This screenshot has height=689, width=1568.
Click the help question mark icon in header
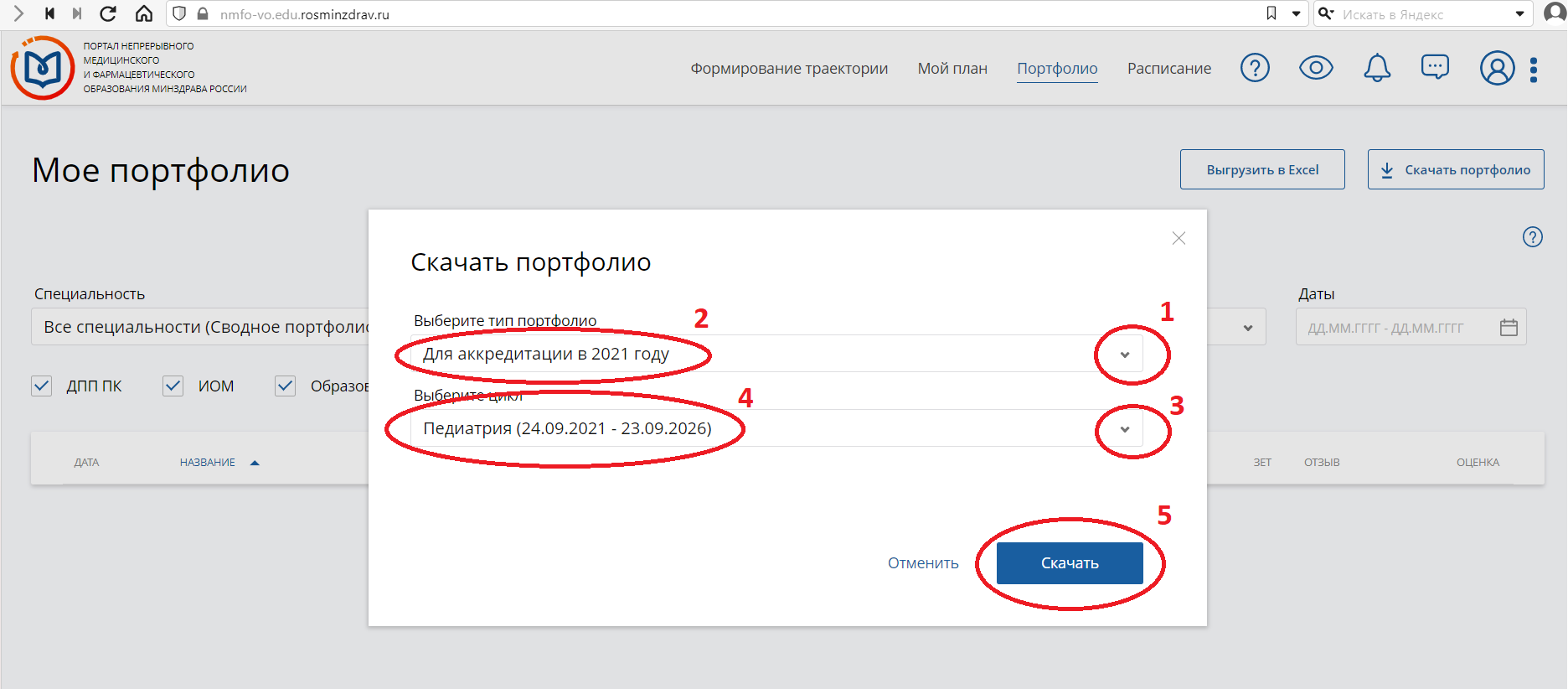coord(1254,68)
